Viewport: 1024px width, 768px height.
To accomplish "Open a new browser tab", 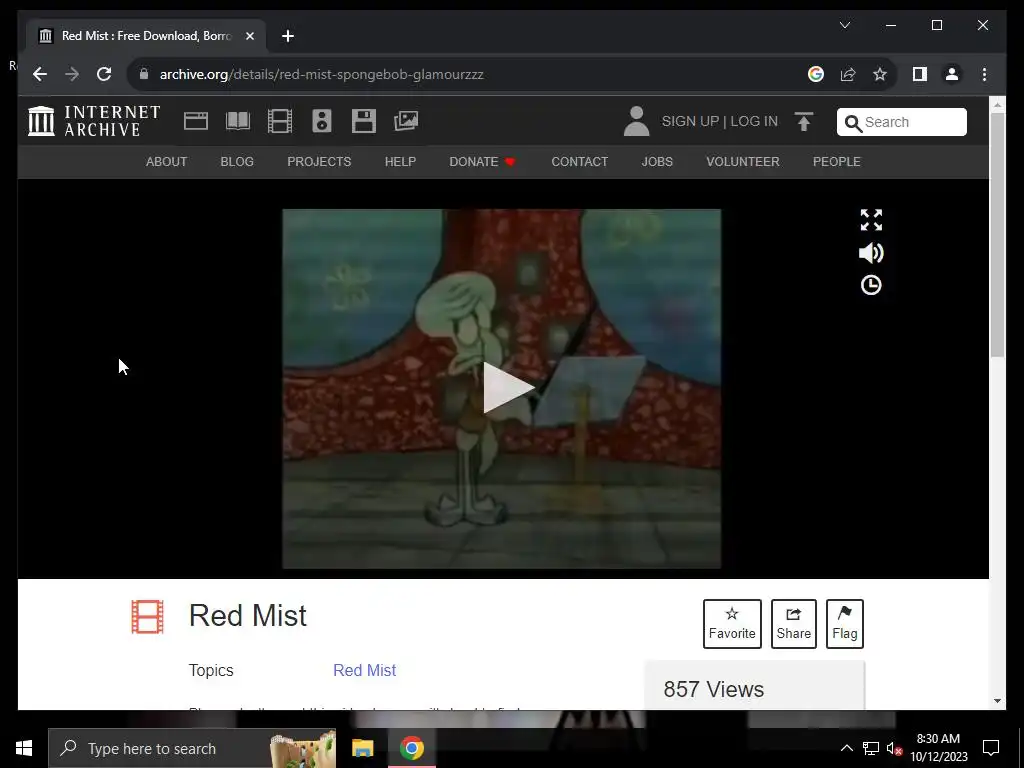I will [x=288, y=36].
